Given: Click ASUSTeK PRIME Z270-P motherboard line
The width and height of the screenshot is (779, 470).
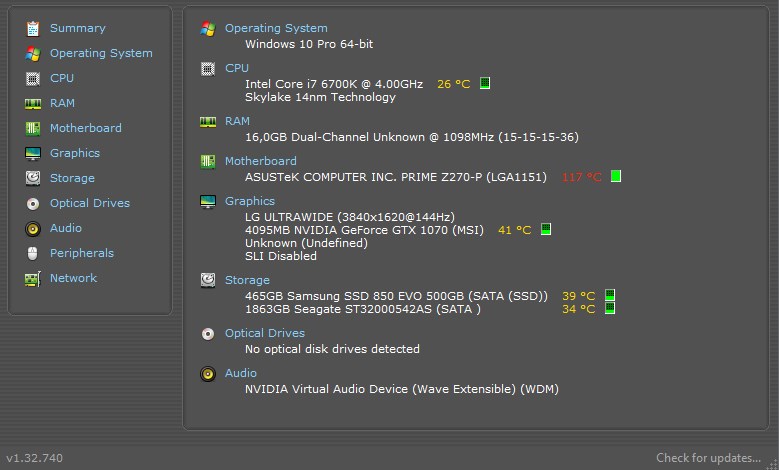Looking at the screenshot, I should coord(396,177).
